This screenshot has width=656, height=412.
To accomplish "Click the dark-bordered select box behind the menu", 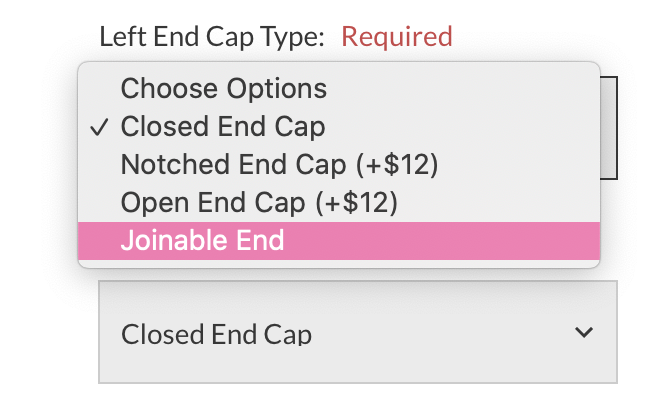I will coord(609,128).
